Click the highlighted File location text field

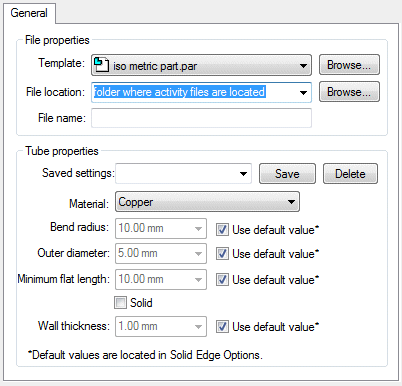tap(193, 92)
